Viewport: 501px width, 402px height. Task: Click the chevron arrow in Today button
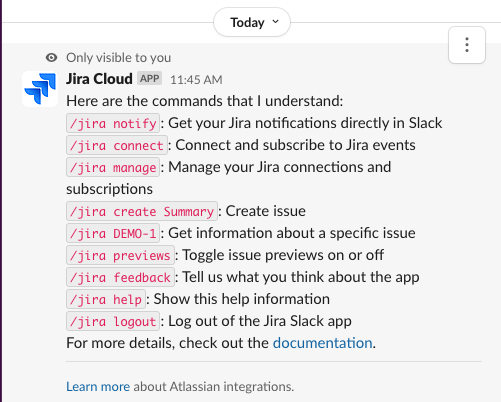tap(275, 22)
